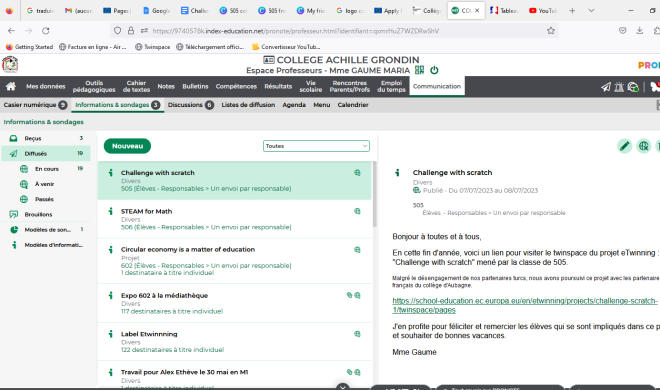
Task: Open the Menu tab
Action: 322,105
